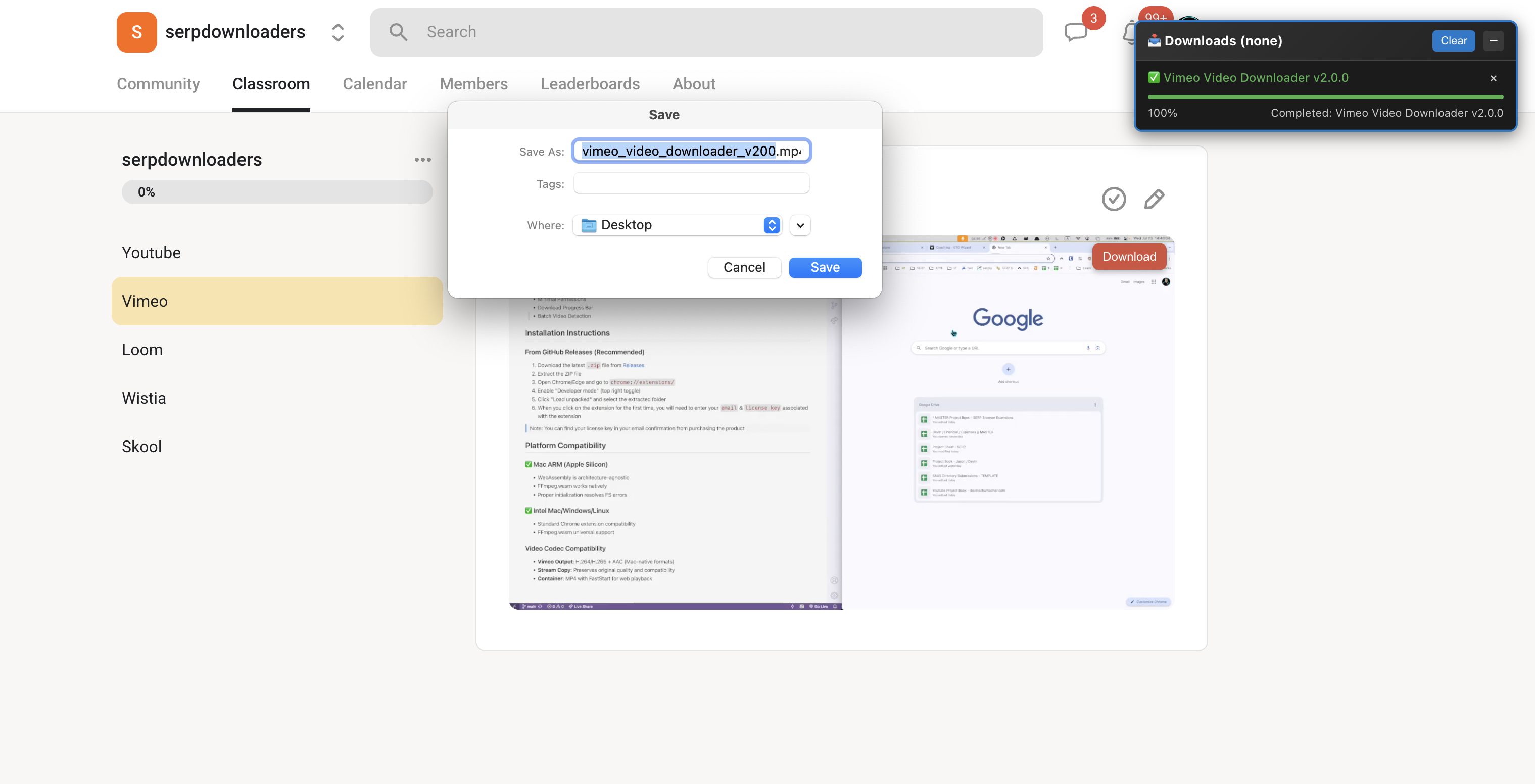
Task: Click the chat messages bubble icon
Action: pyautogui.click(x=1076, y=32)
